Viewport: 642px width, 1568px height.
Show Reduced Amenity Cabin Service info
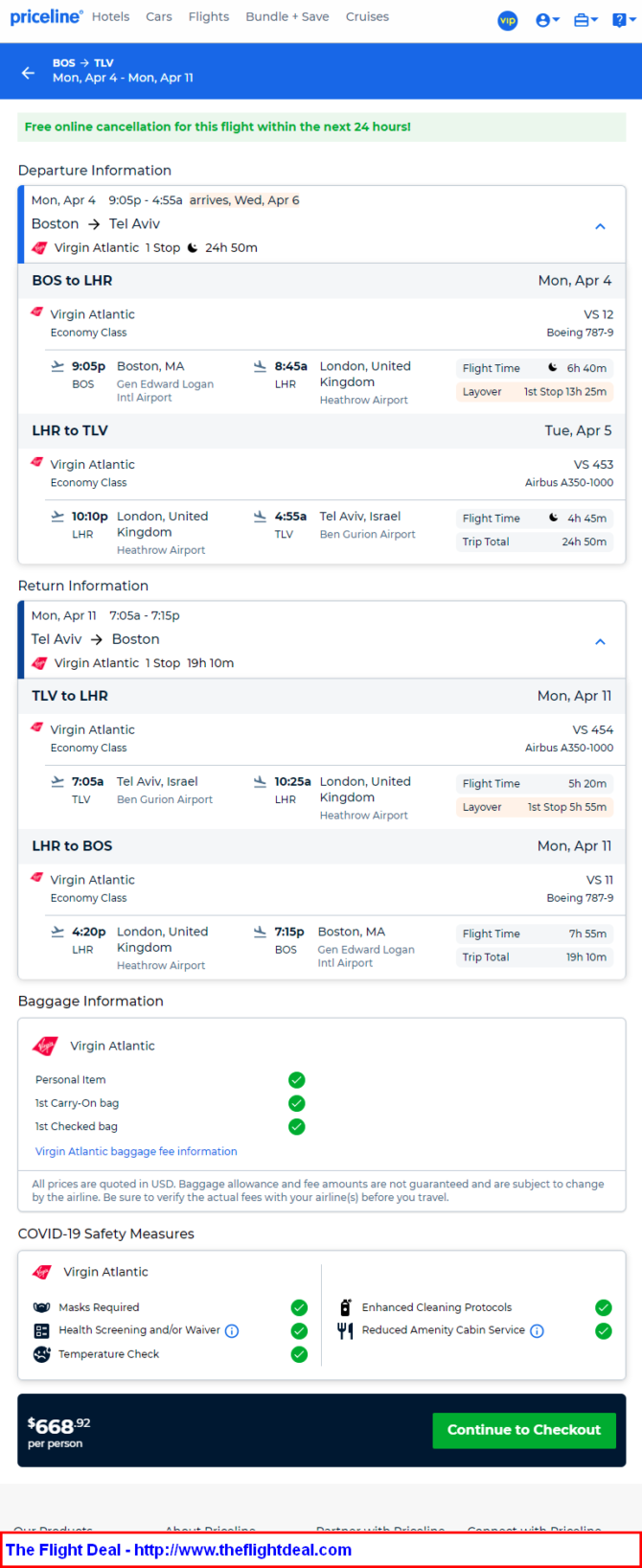(537, 1330)
